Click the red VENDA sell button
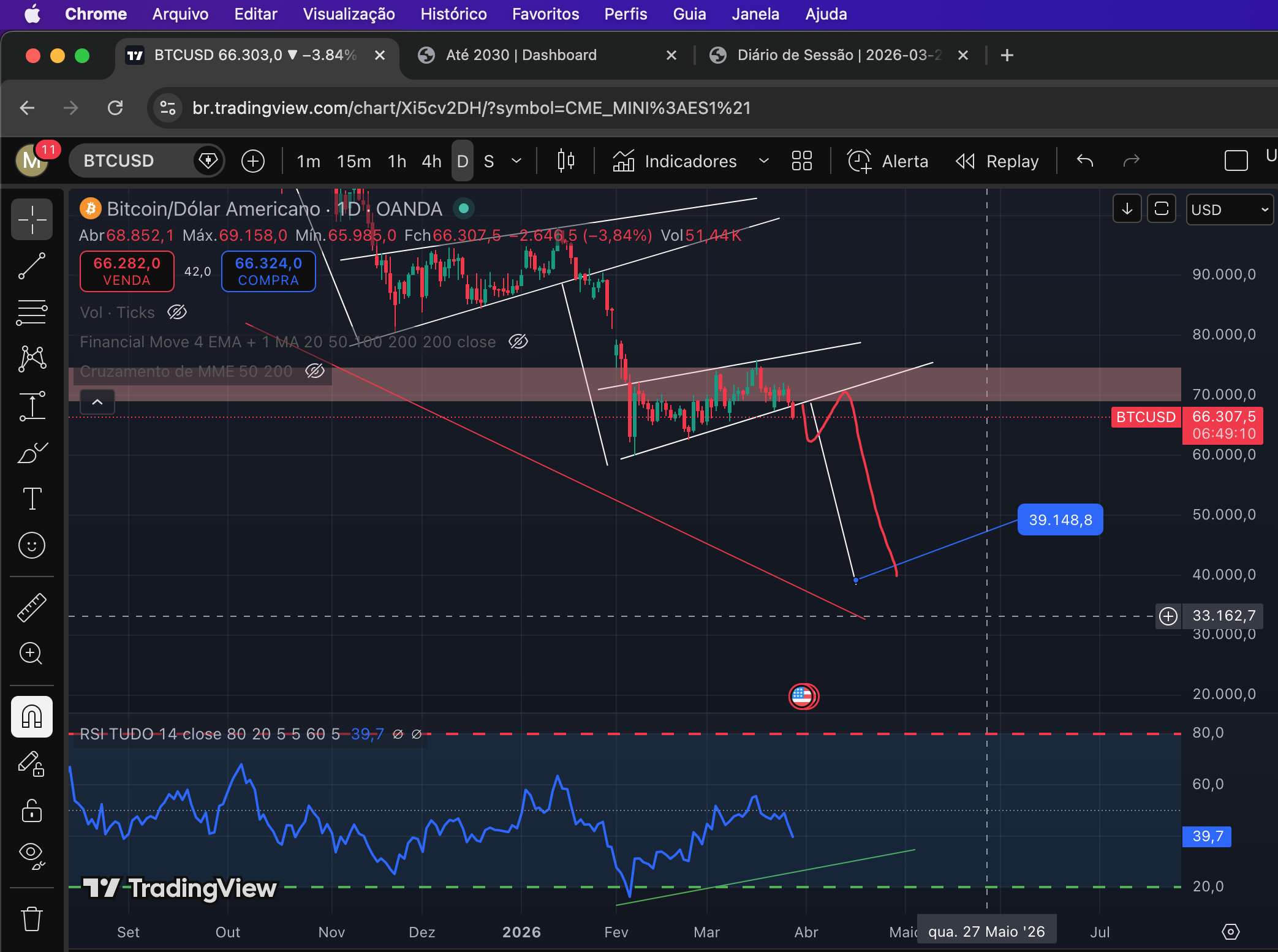 [127, 271]
